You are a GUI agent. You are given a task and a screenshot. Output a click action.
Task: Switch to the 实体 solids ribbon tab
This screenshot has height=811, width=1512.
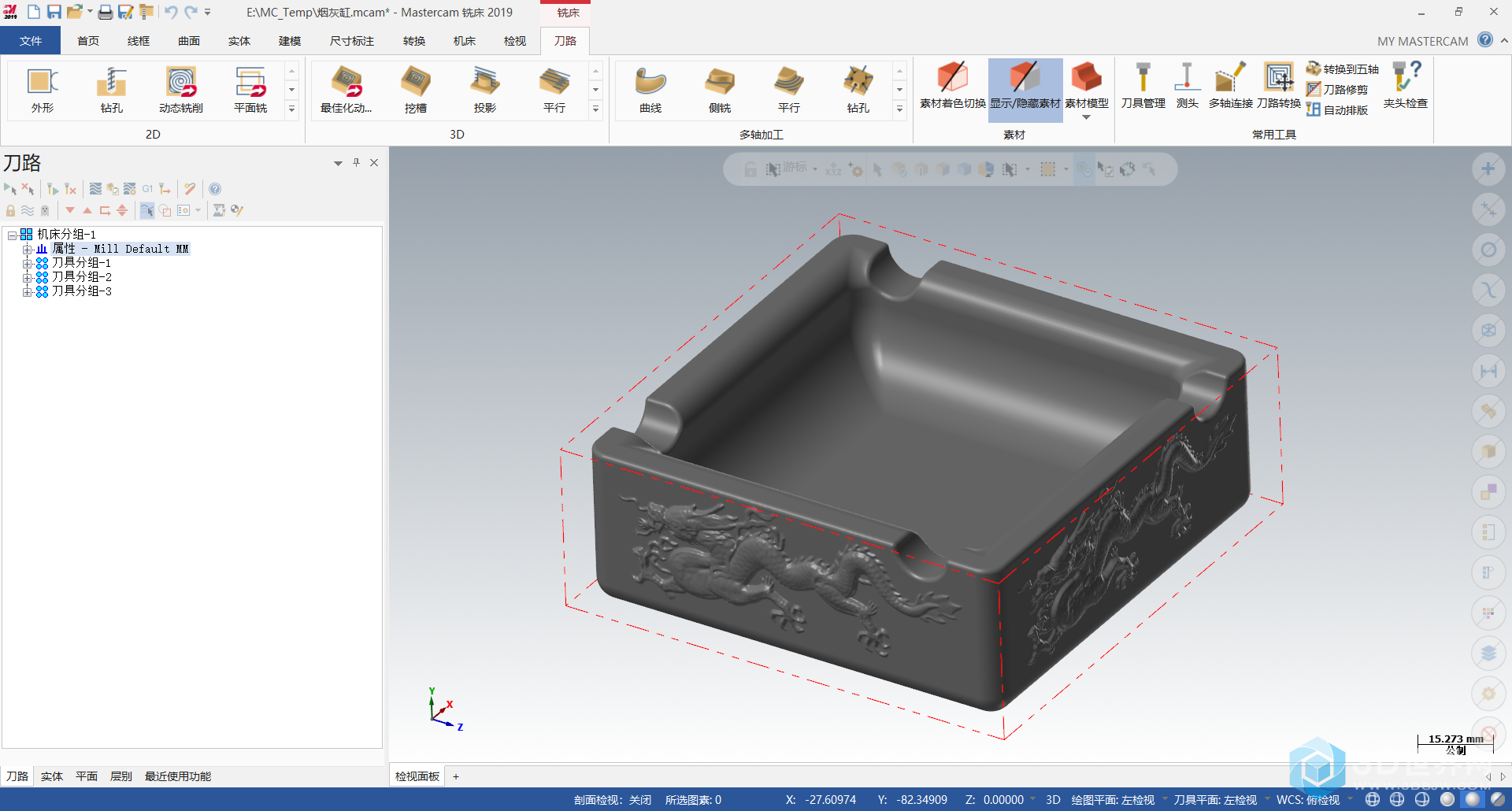(x=239, y=41)
